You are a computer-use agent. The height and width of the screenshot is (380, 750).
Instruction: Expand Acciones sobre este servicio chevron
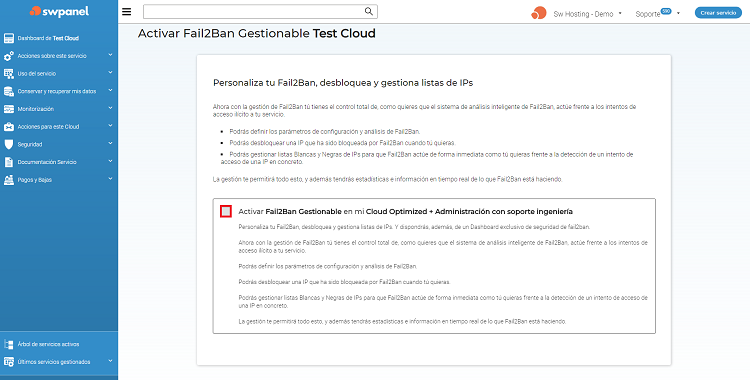point(110,56)
